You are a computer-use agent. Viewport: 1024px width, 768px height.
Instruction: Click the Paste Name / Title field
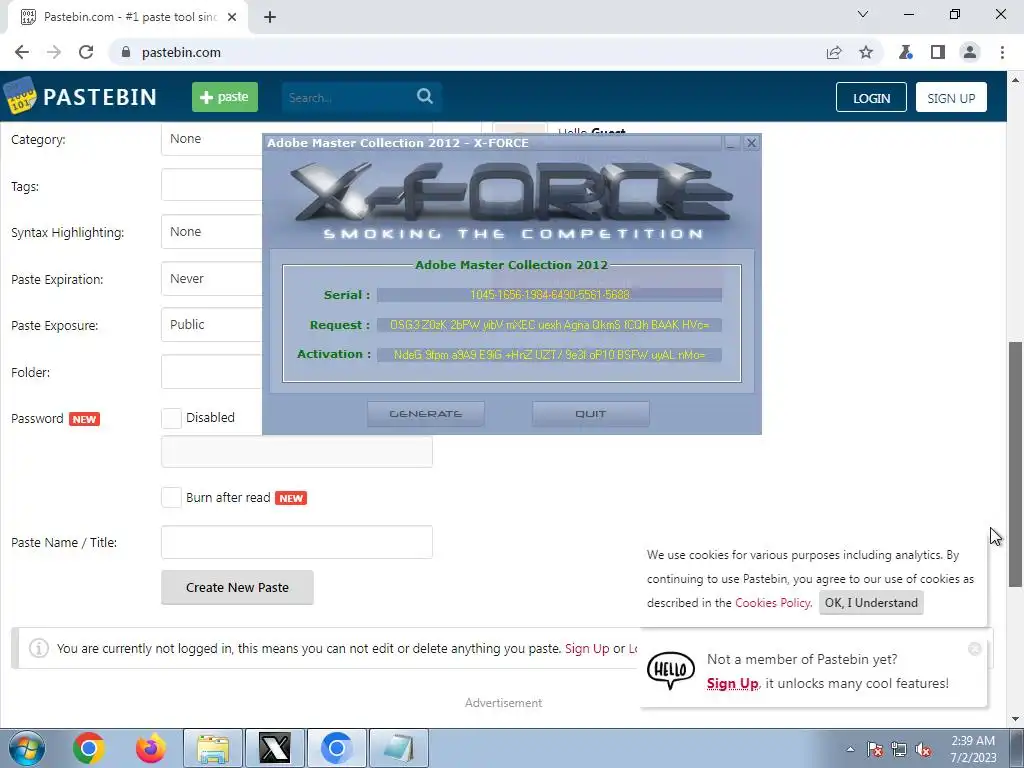pyautogui.click(x=296, y=542)
